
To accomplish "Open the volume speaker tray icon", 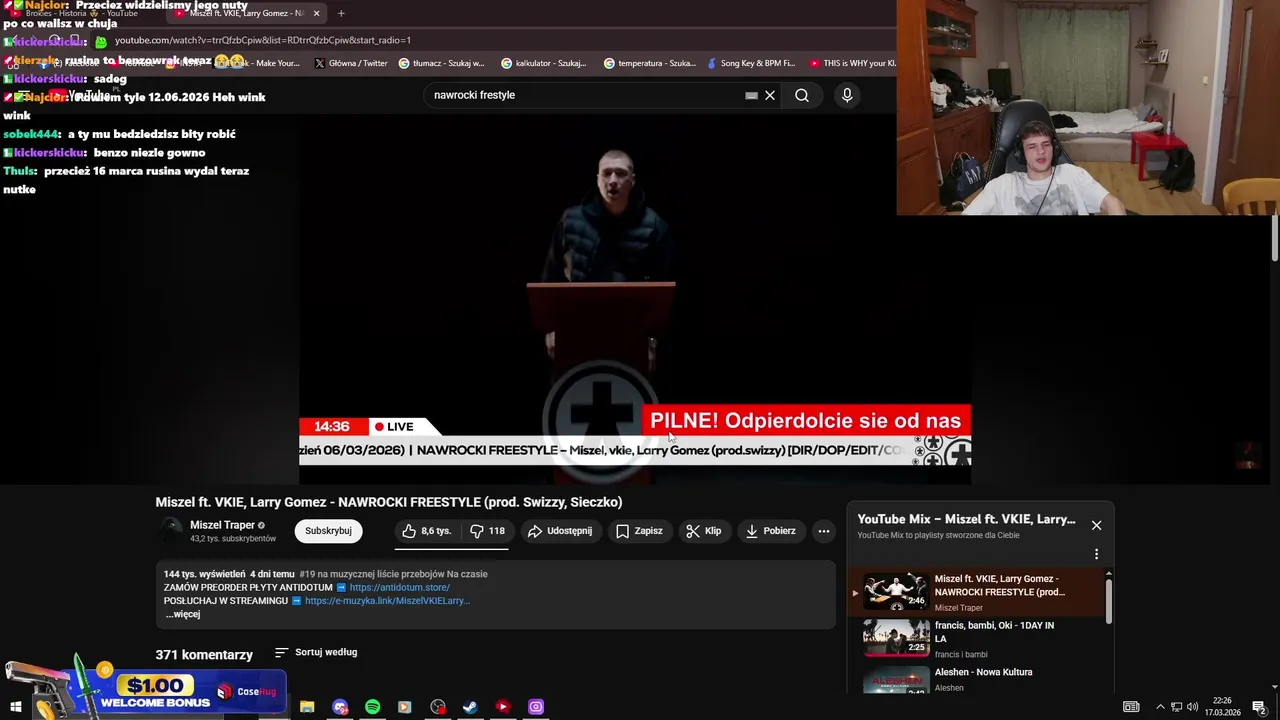I will coord(1192,707).
